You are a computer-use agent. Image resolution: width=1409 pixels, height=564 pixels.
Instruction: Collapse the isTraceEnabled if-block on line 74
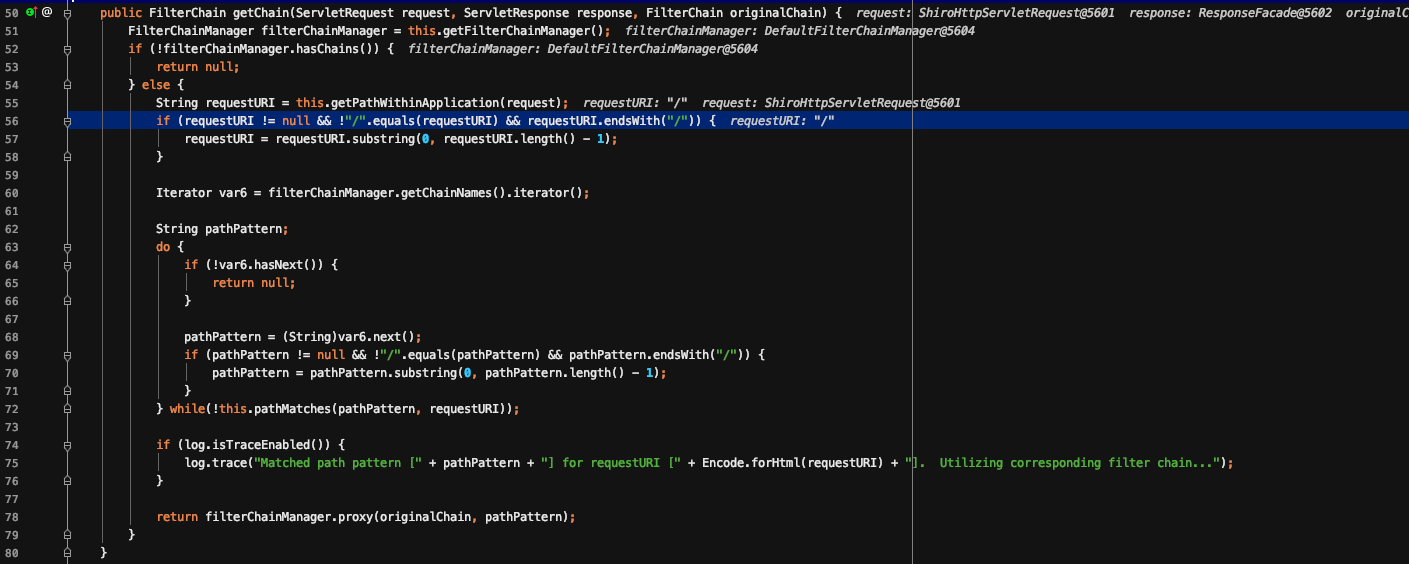(x=67, y=445)
